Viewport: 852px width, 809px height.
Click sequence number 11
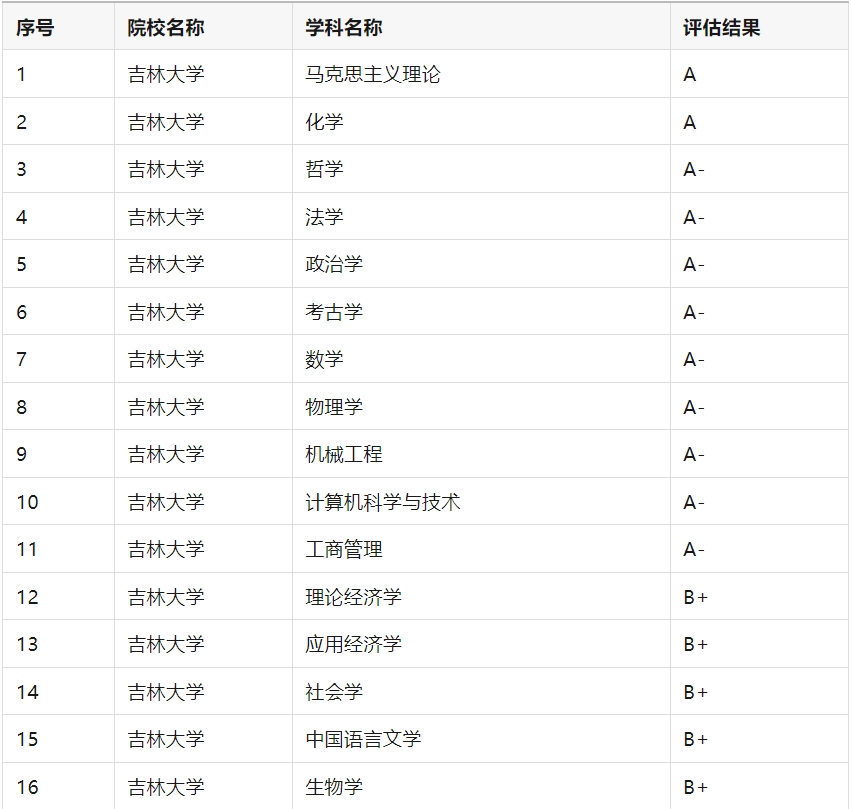(x=27, y=550)
